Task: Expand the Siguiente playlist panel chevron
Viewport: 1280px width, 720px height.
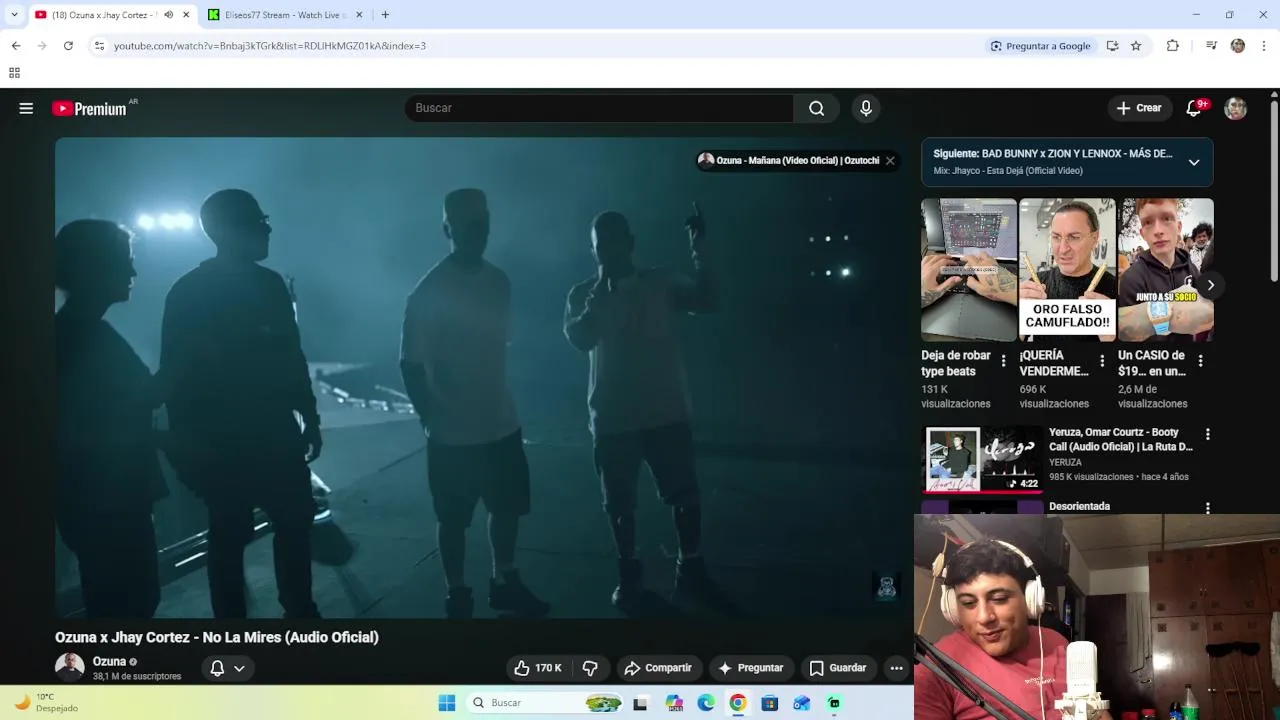Action: tap(1194, 162)
